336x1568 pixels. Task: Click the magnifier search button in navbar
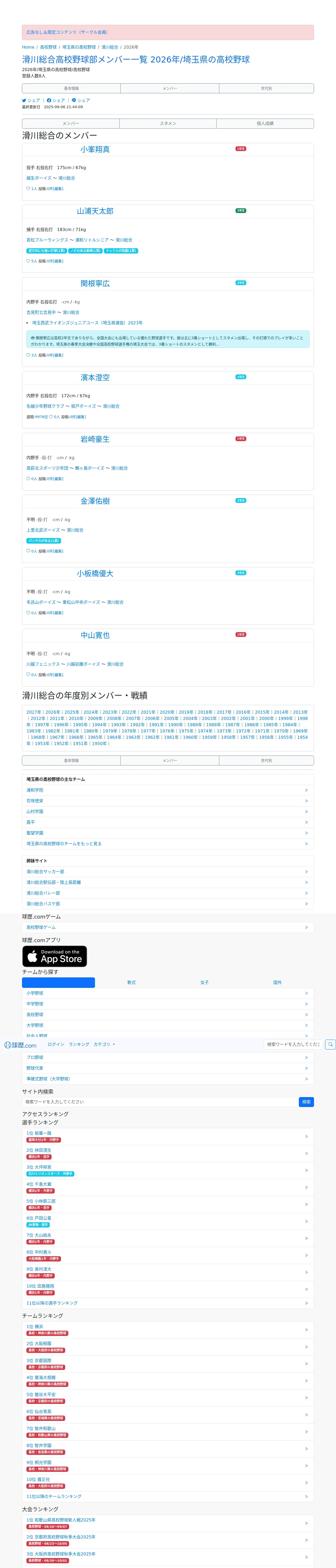pos(330,1045)
